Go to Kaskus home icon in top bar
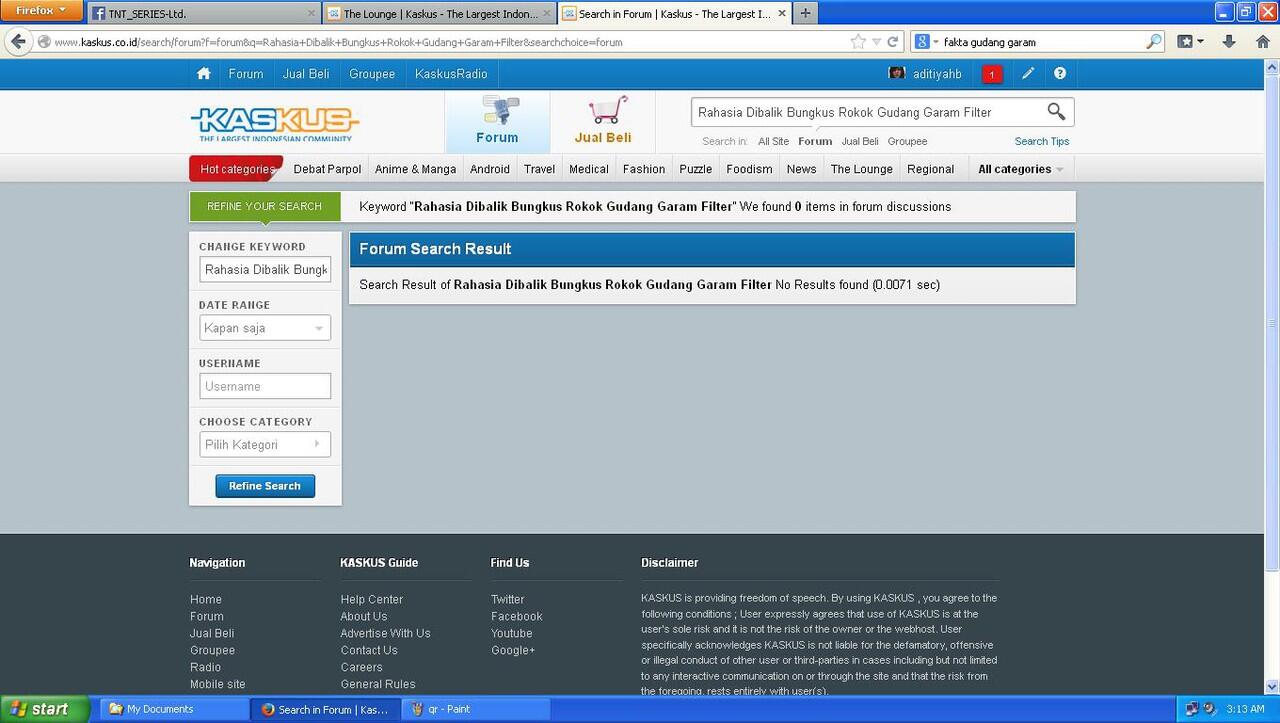 coord(204,74)
